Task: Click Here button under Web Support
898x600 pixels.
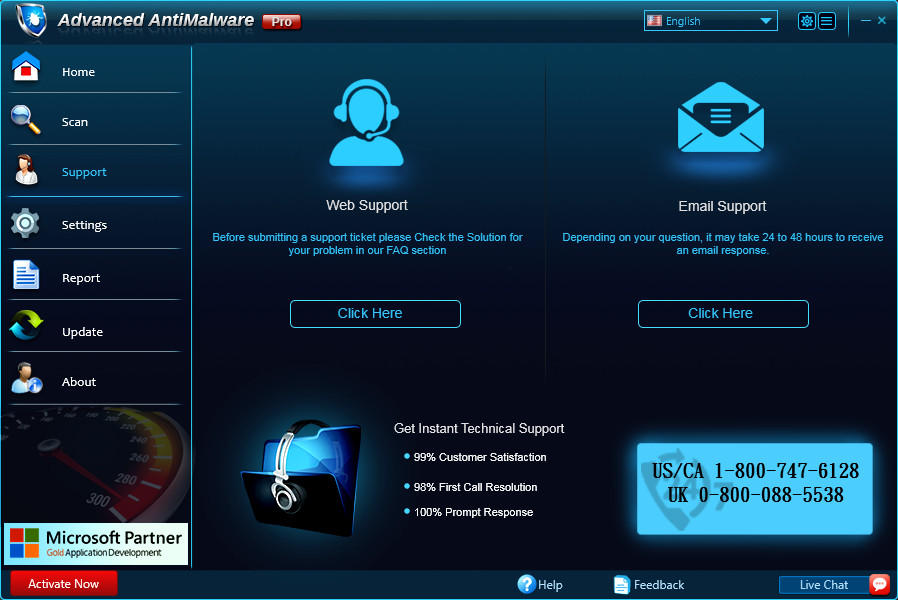Action: (375, 314)
